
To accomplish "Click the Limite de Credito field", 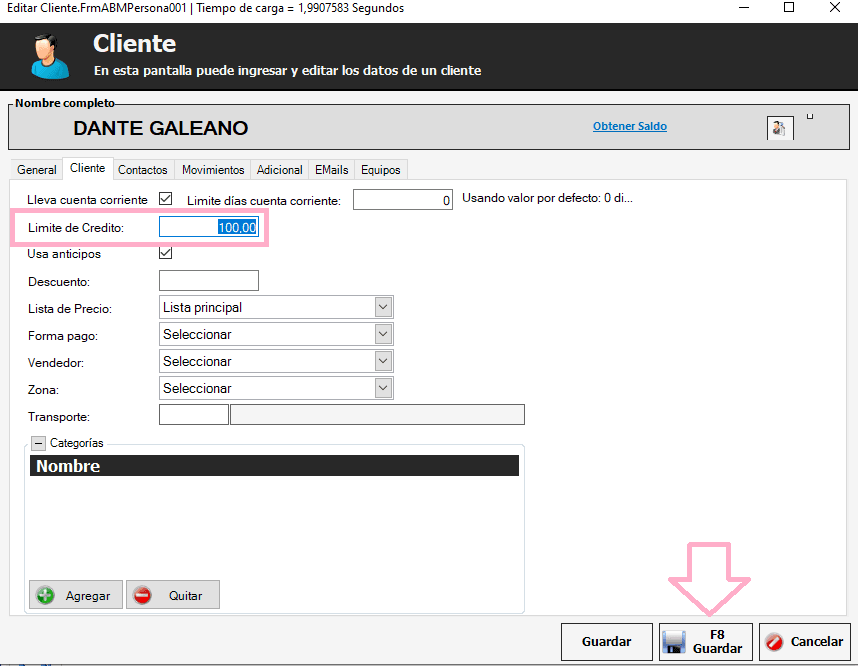I will click(x=208, y=228).
